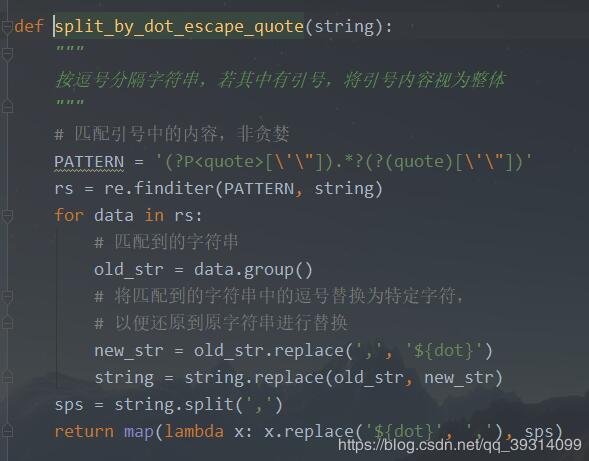
Task: Click 'string.split' call
Action: pos(174,405)
